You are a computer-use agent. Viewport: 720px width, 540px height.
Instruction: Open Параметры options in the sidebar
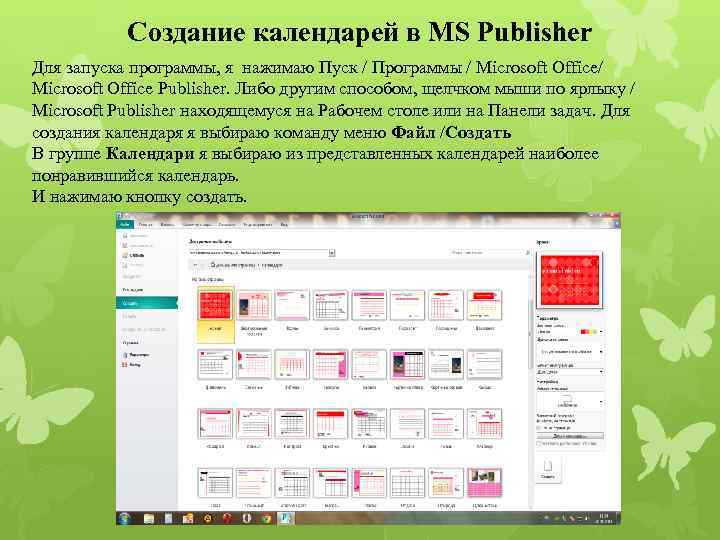click(x=136, y=354)
